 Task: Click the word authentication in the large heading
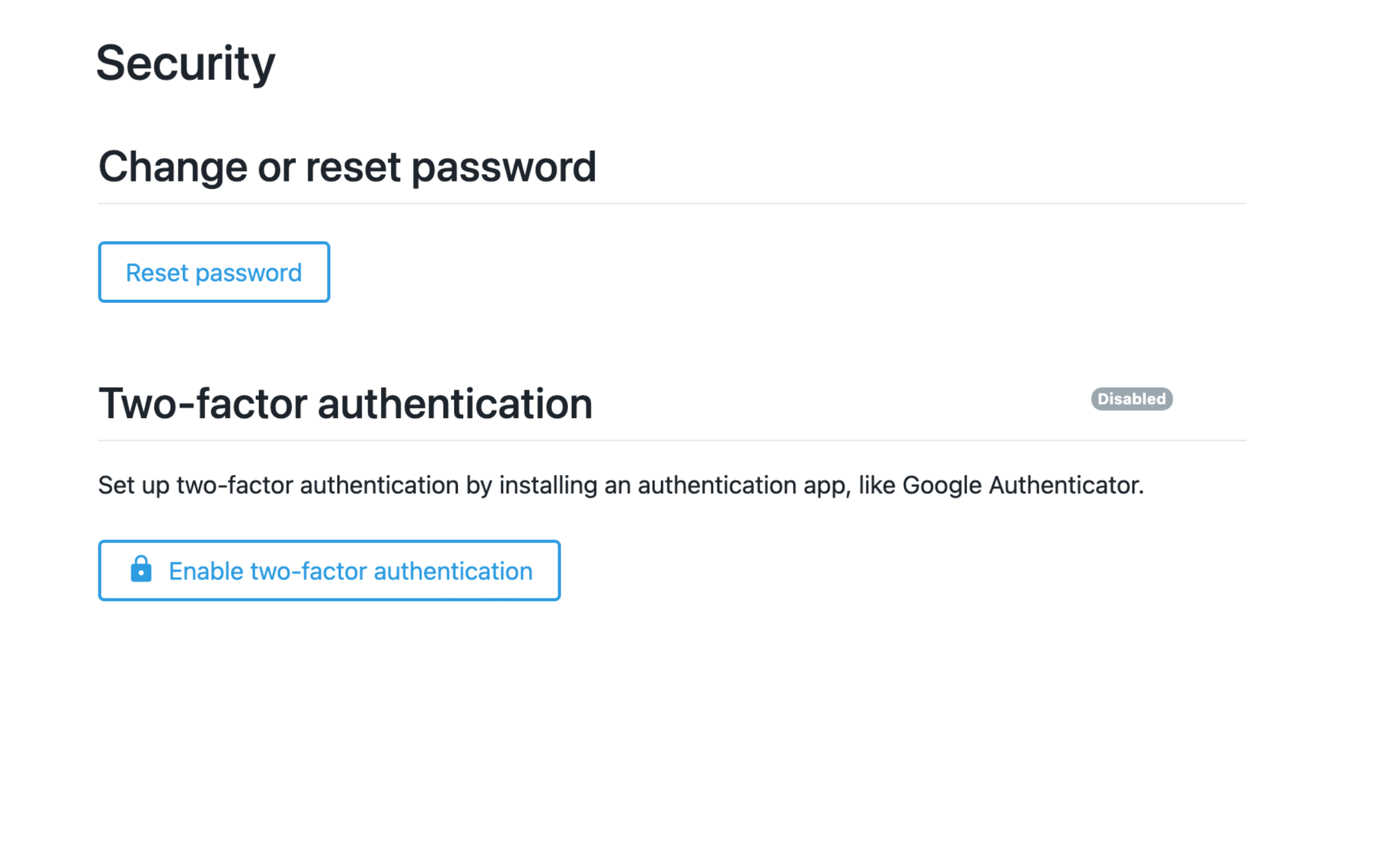455,404
